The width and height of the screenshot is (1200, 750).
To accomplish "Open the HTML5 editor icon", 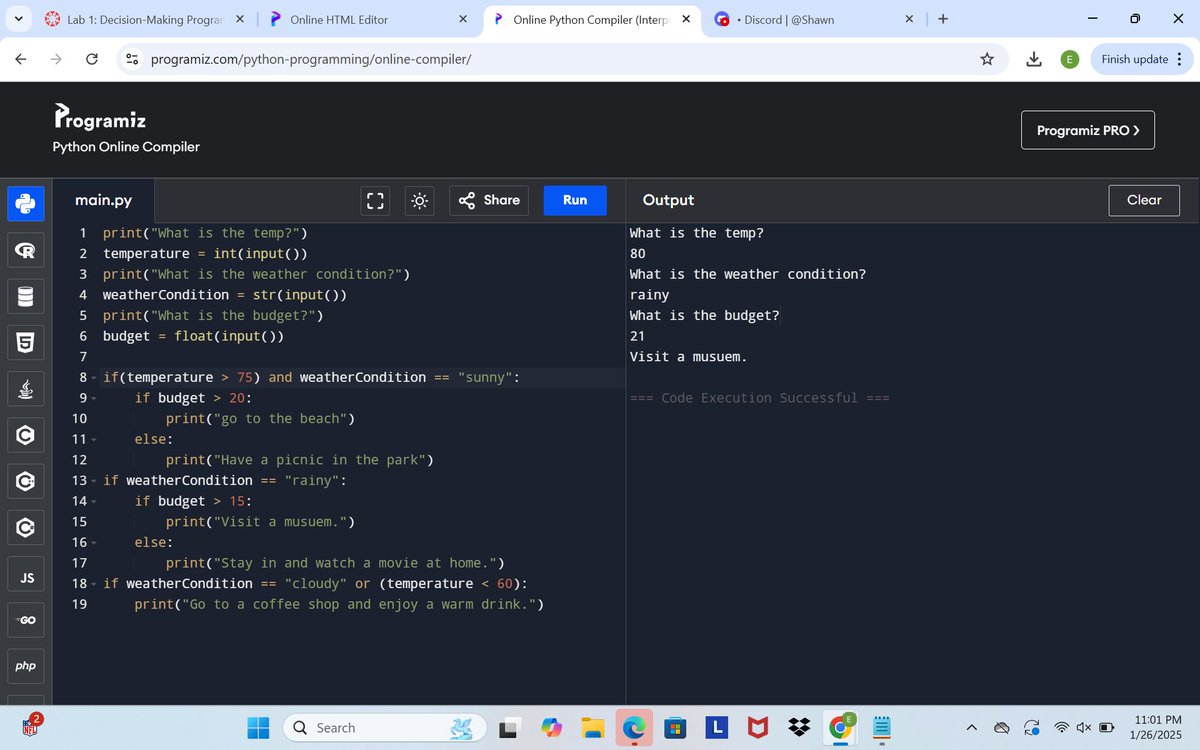I will pyautogui.click(x=26, y=343).
